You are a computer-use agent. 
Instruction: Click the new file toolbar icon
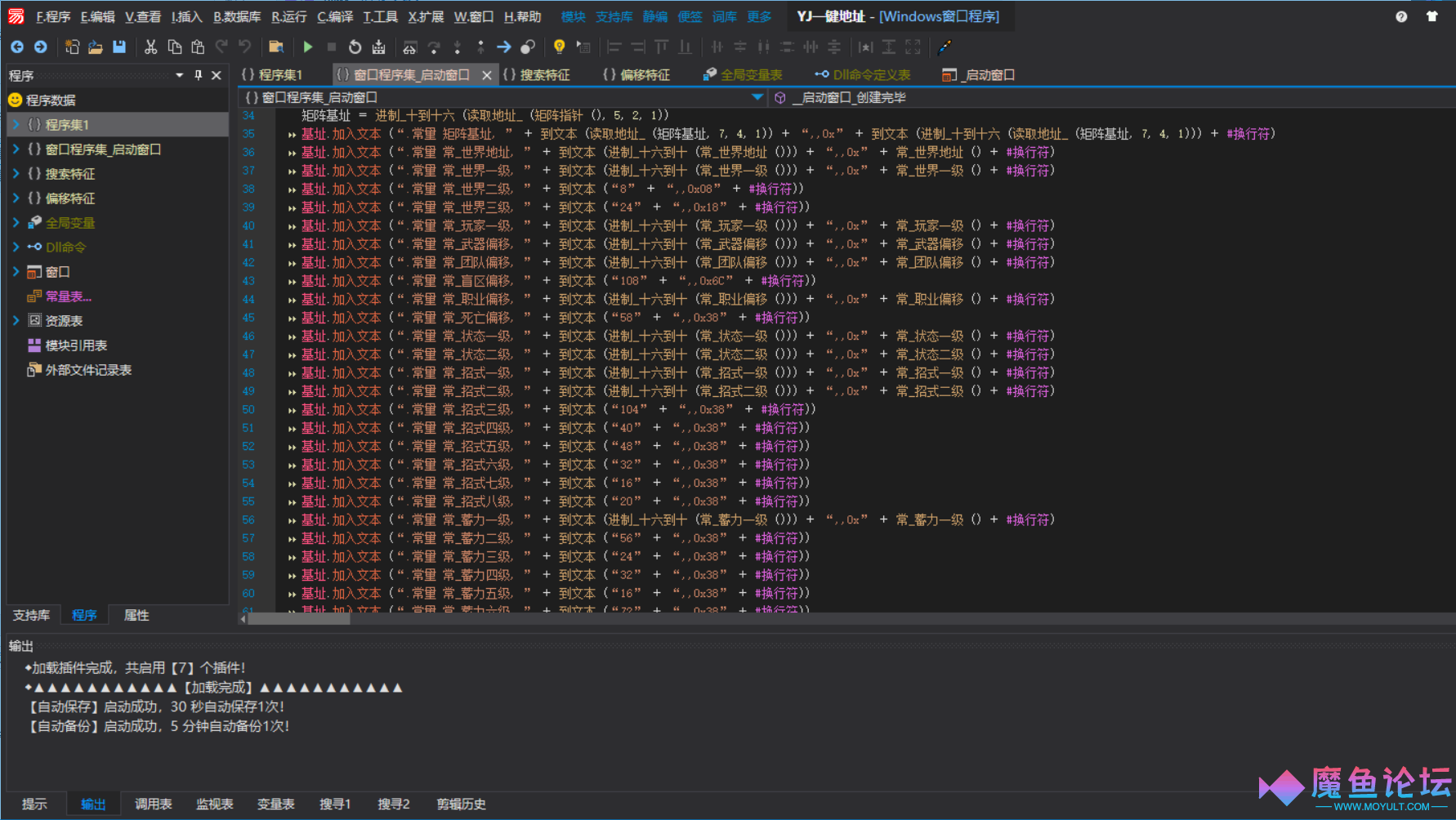tap(72, 47)
